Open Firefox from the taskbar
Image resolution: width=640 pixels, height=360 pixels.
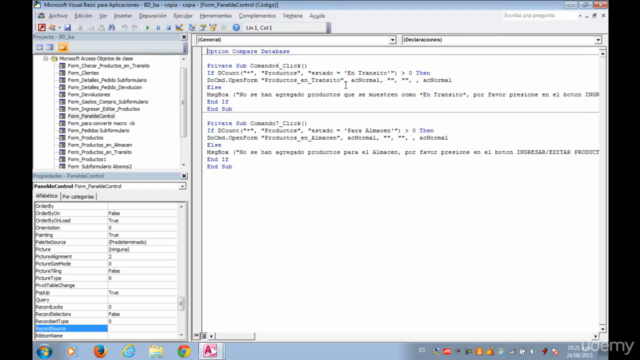tap(100, 351)
